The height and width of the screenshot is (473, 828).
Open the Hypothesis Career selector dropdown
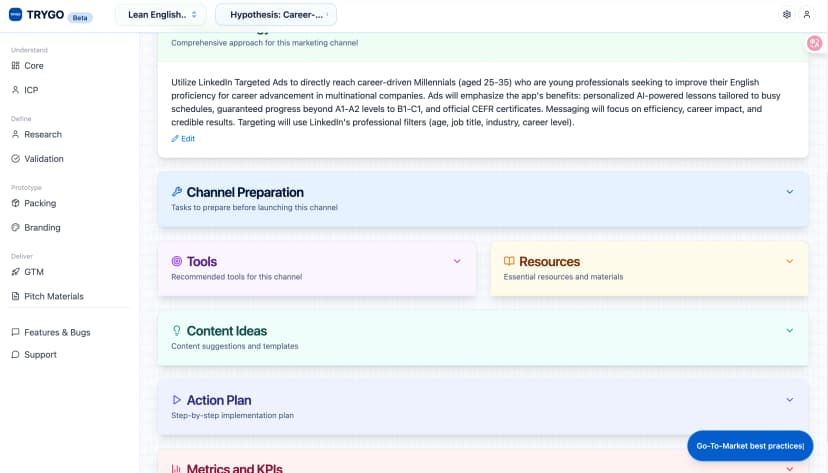point(276,15)
